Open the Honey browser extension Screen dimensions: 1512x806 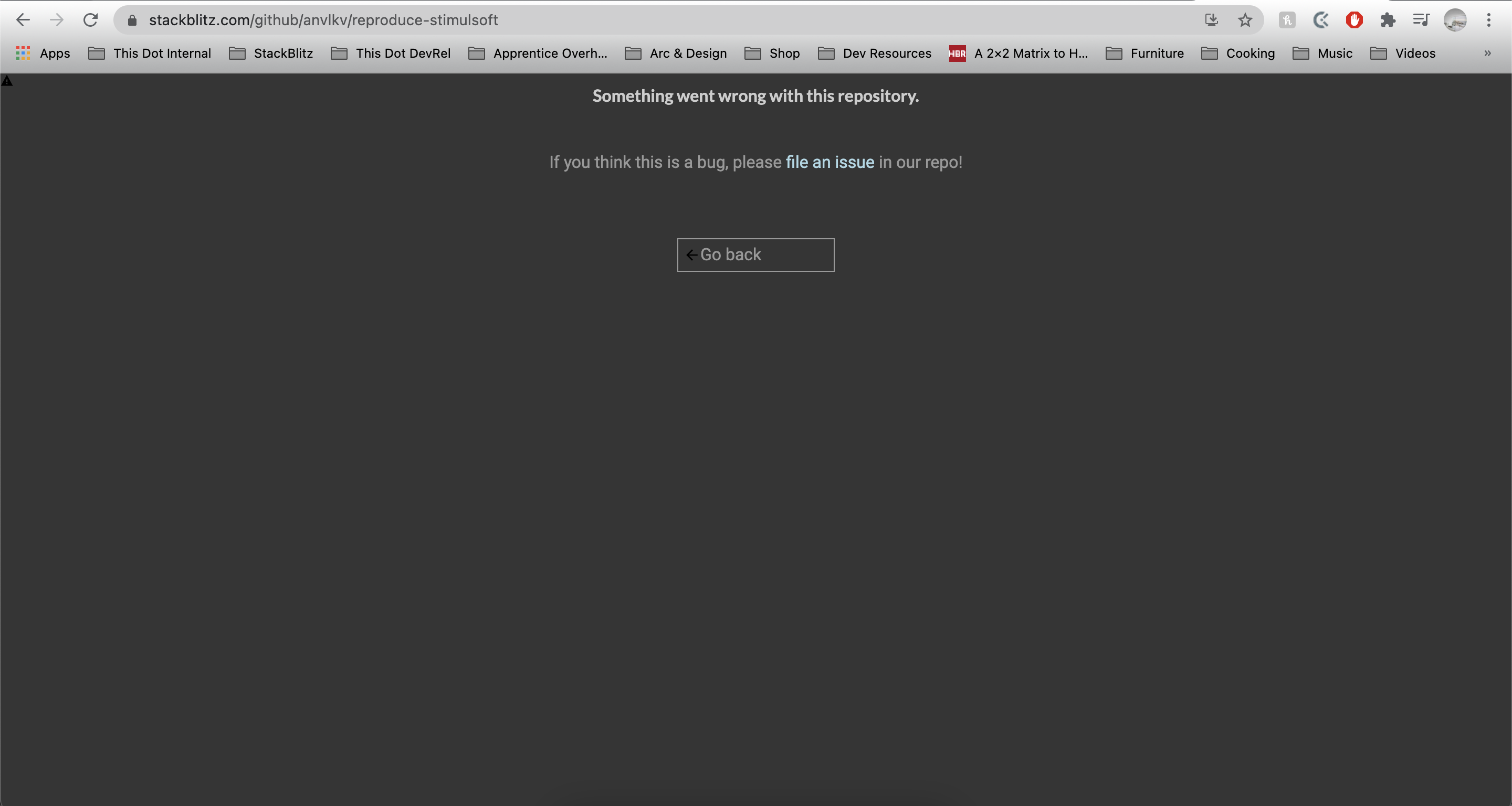[1287, 20]
